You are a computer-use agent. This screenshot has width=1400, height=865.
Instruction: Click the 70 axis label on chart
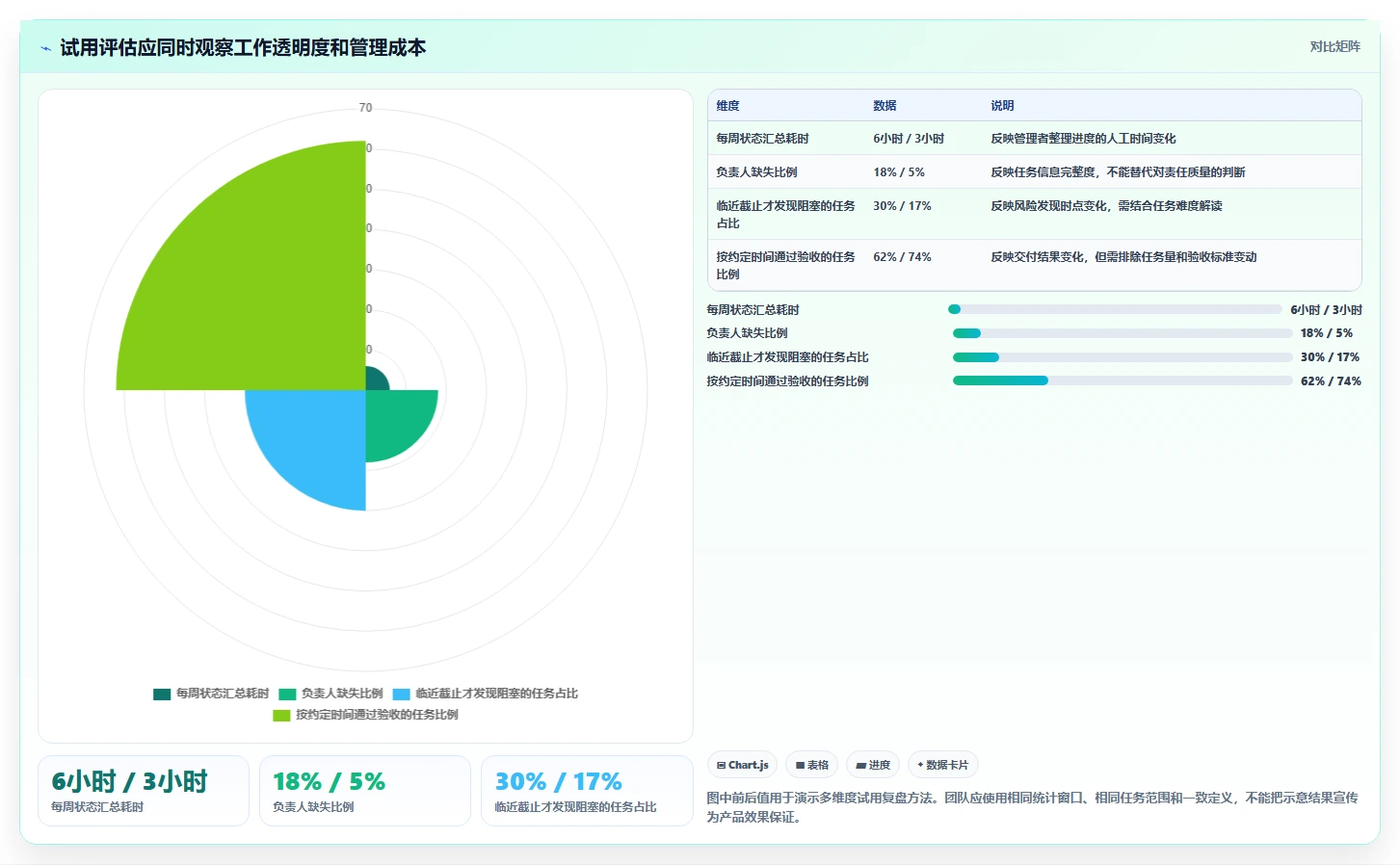(365, 108)
